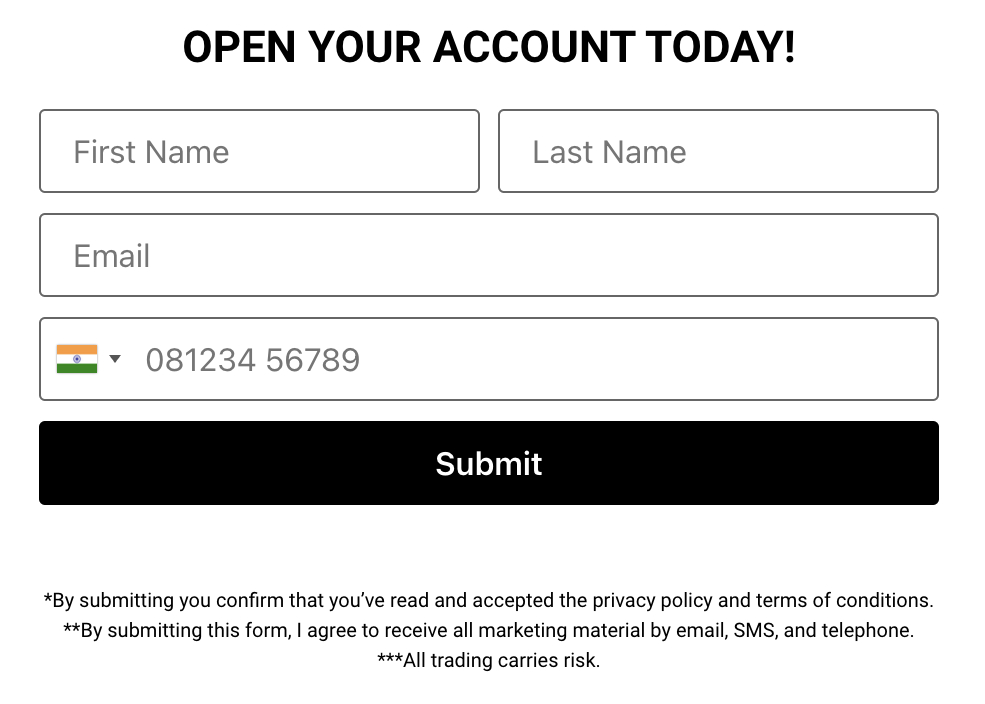
Task: Click the first asterisk disclaimer sentence
Action: point(489,600)
